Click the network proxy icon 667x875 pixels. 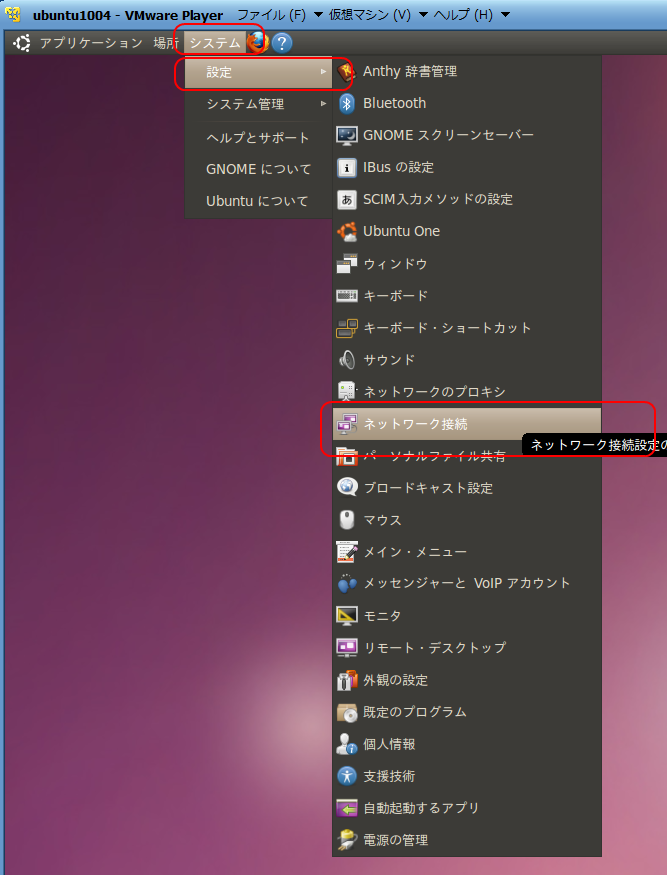point(347,392)
